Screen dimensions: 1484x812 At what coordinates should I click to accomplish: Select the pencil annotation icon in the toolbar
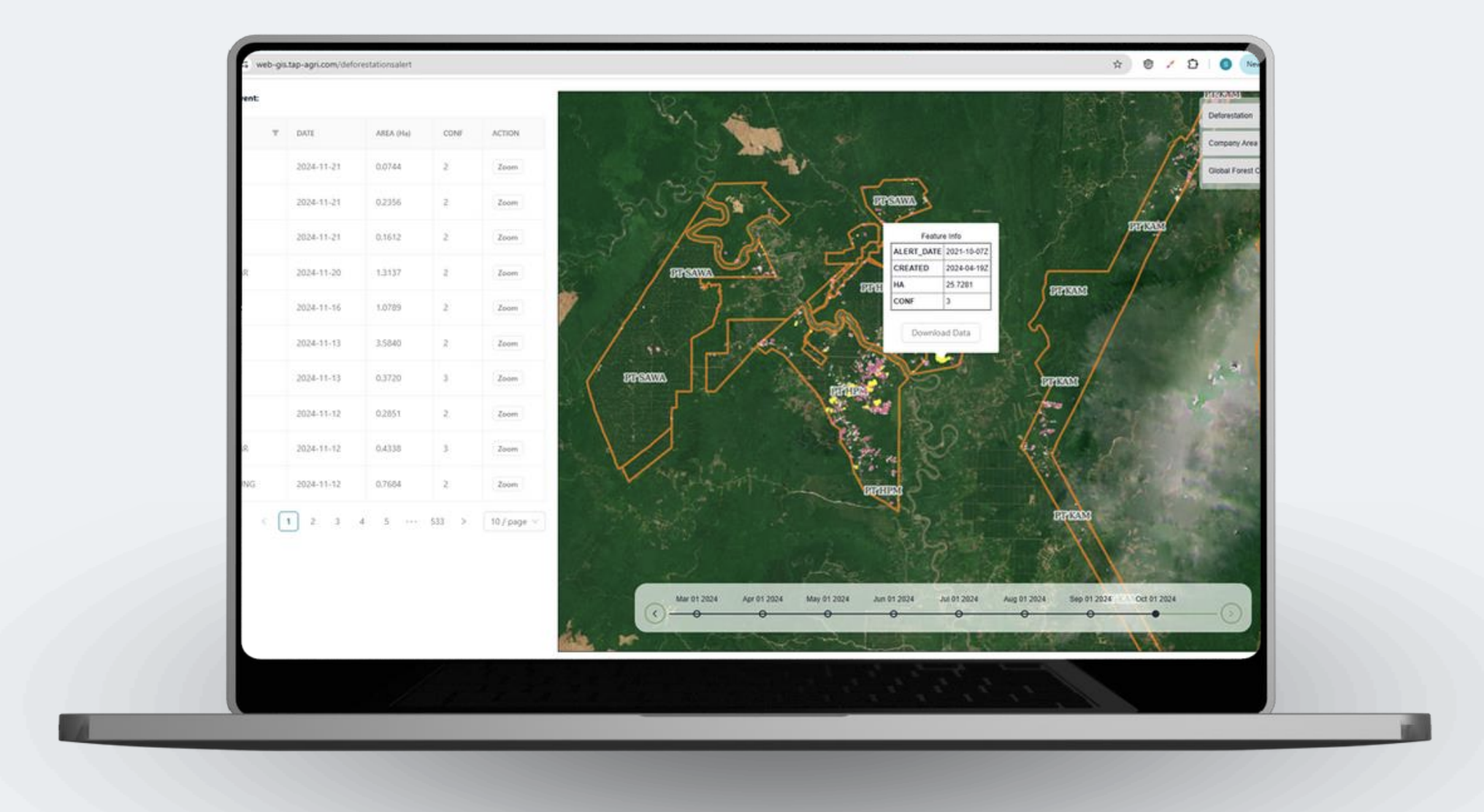pyautogui.click(x=1170, y=64)
